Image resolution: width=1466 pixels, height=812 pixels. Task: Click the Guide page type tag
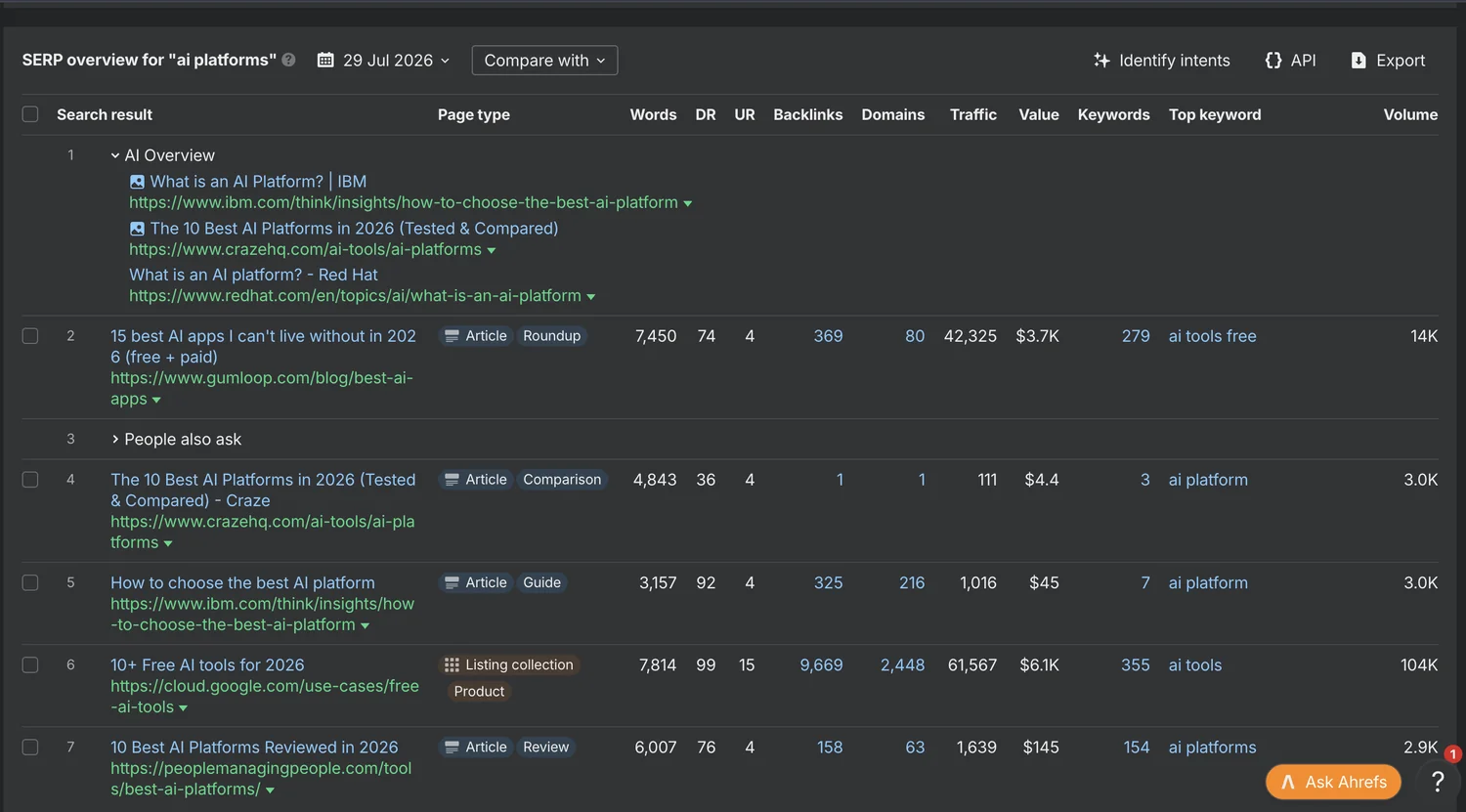541,582
